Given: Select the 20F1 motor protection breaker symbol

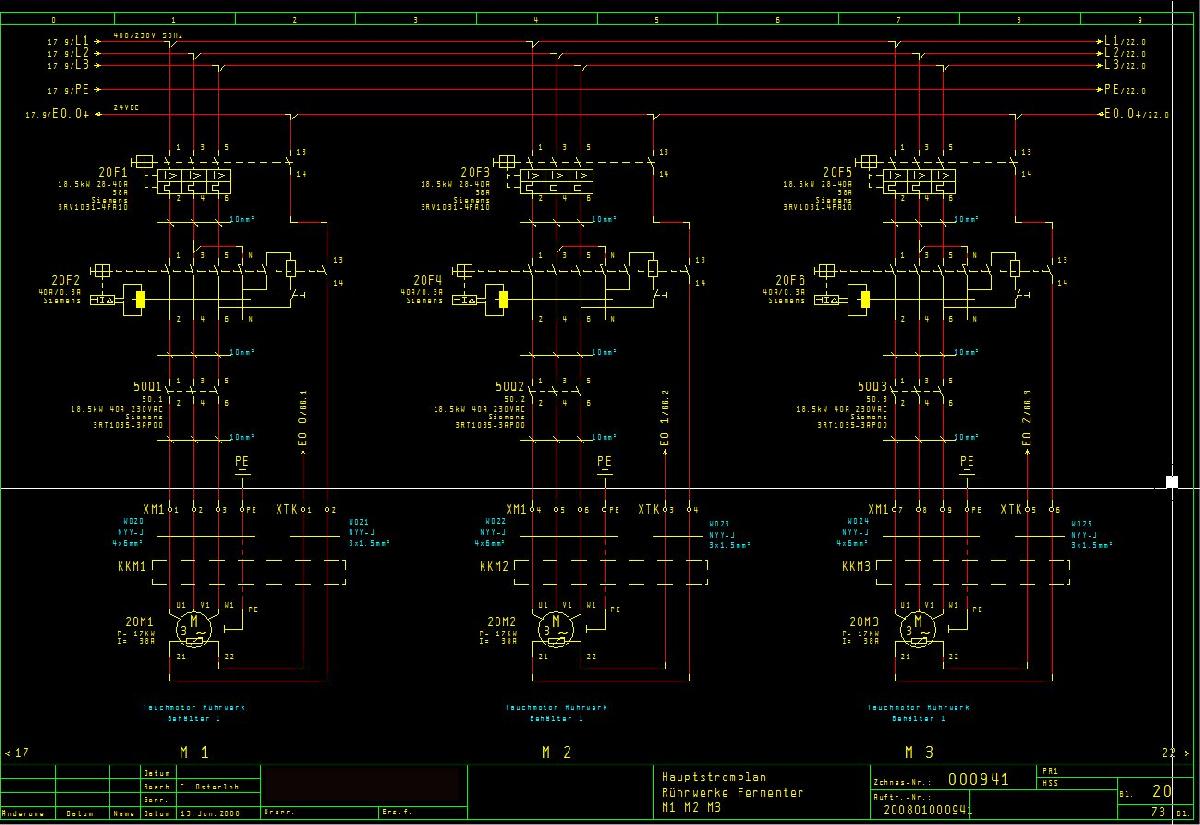Looking at the screenshot, I should coord(193,180).
